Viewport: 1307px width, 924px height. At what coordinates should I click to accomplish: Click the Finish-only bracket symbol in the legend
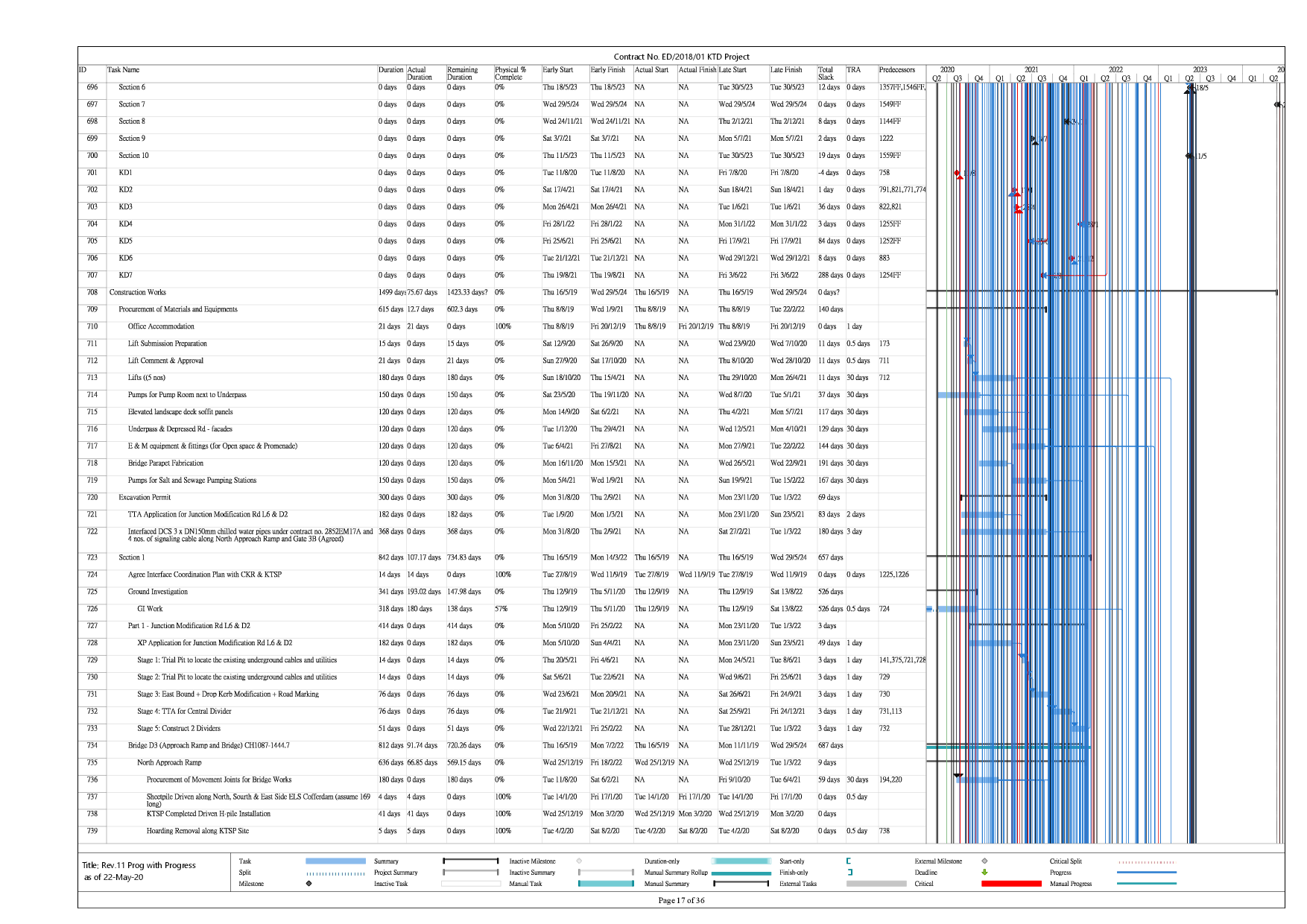849,873
